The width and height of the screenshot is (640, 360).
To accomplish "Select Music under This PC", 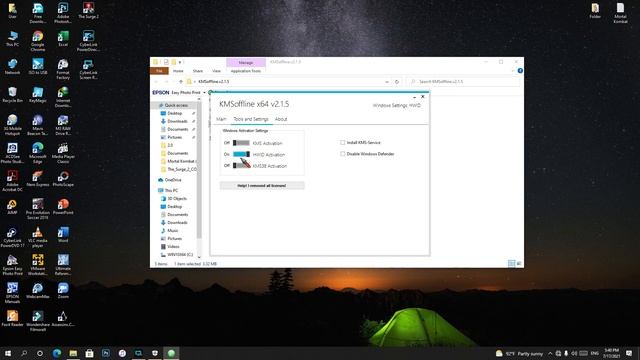I will pos(170,231).
